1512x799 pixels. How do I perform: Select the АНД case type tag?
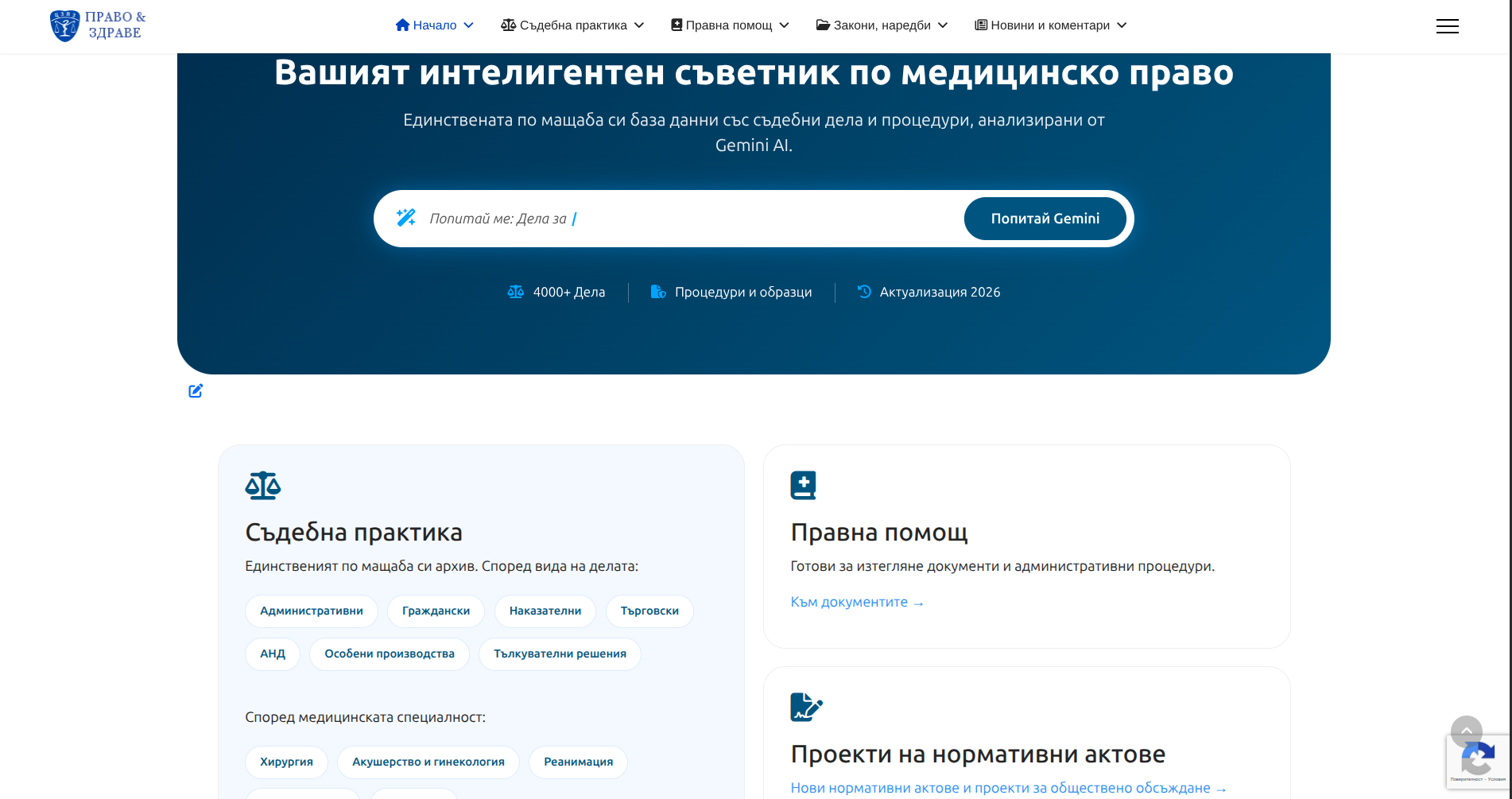[x=273, y=654]
